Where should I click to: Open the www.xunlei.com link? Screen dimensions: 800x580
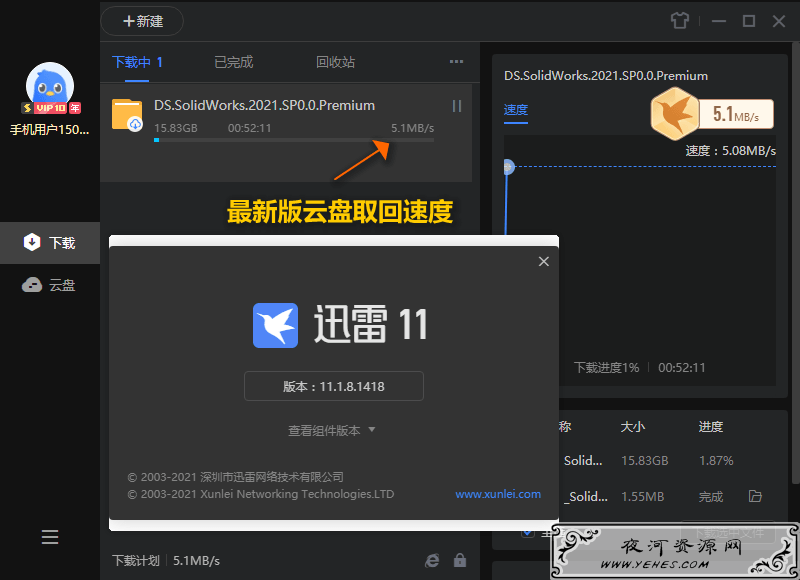pyautogui.click(x=498, y=494)
